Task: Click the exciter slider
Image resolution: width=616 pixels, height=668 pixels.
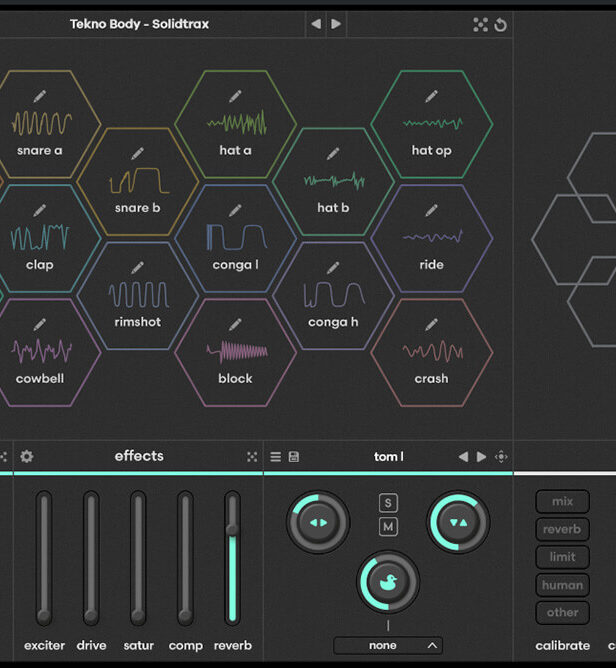Action: click(44, 558)
